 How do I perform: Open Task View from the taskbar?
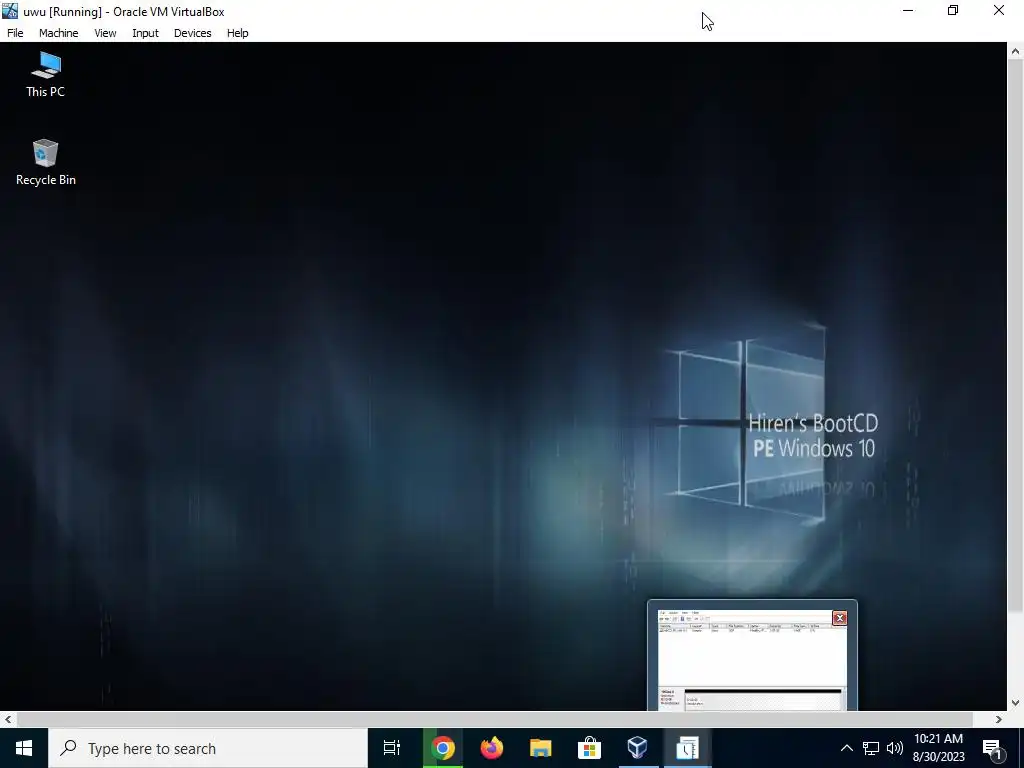(392, 748)
